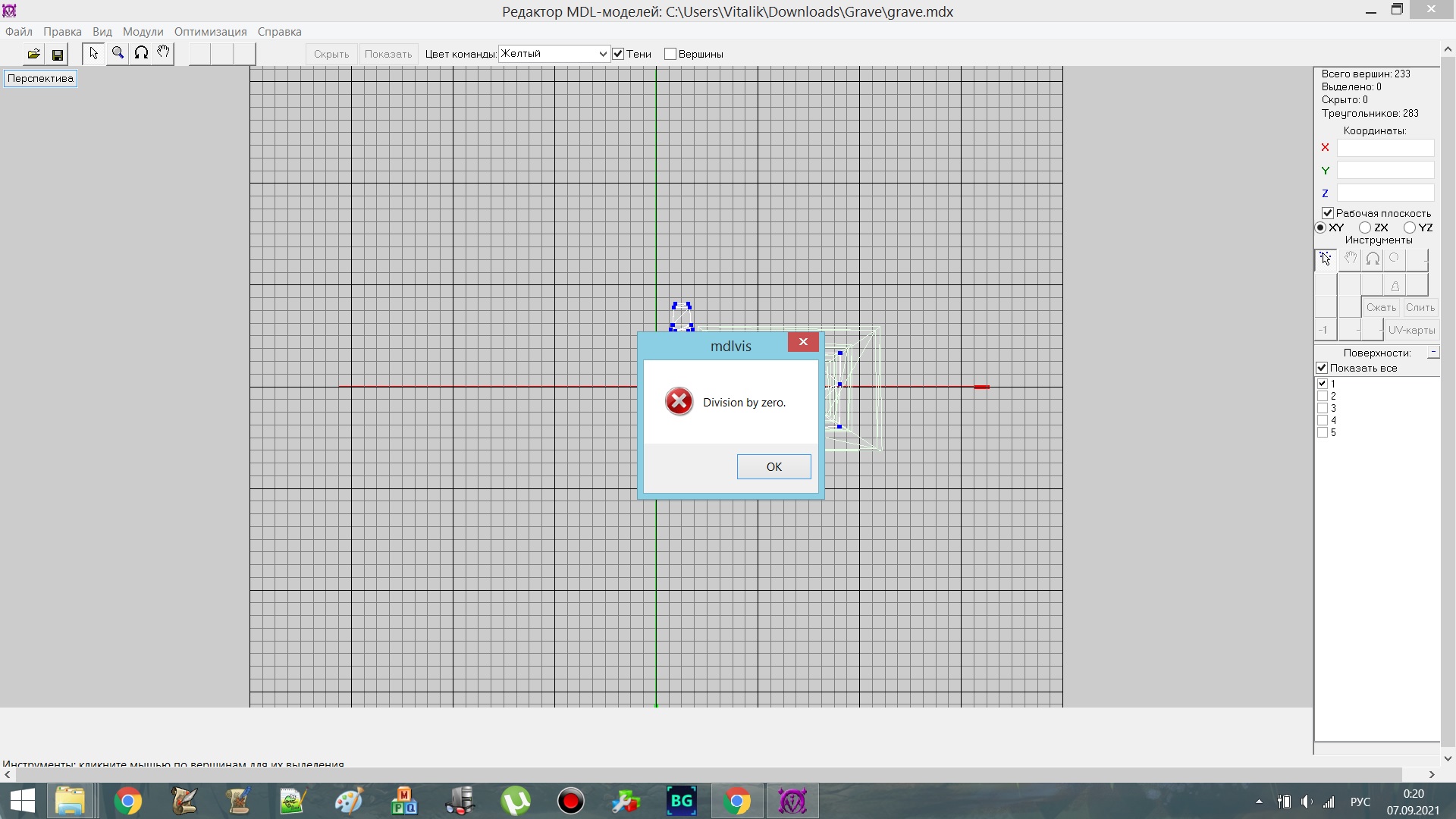Image resolution: width=1456 pixels, height=819 pixels.
Task: Select the ZX working plane radio
Action: pos(1365,227)
